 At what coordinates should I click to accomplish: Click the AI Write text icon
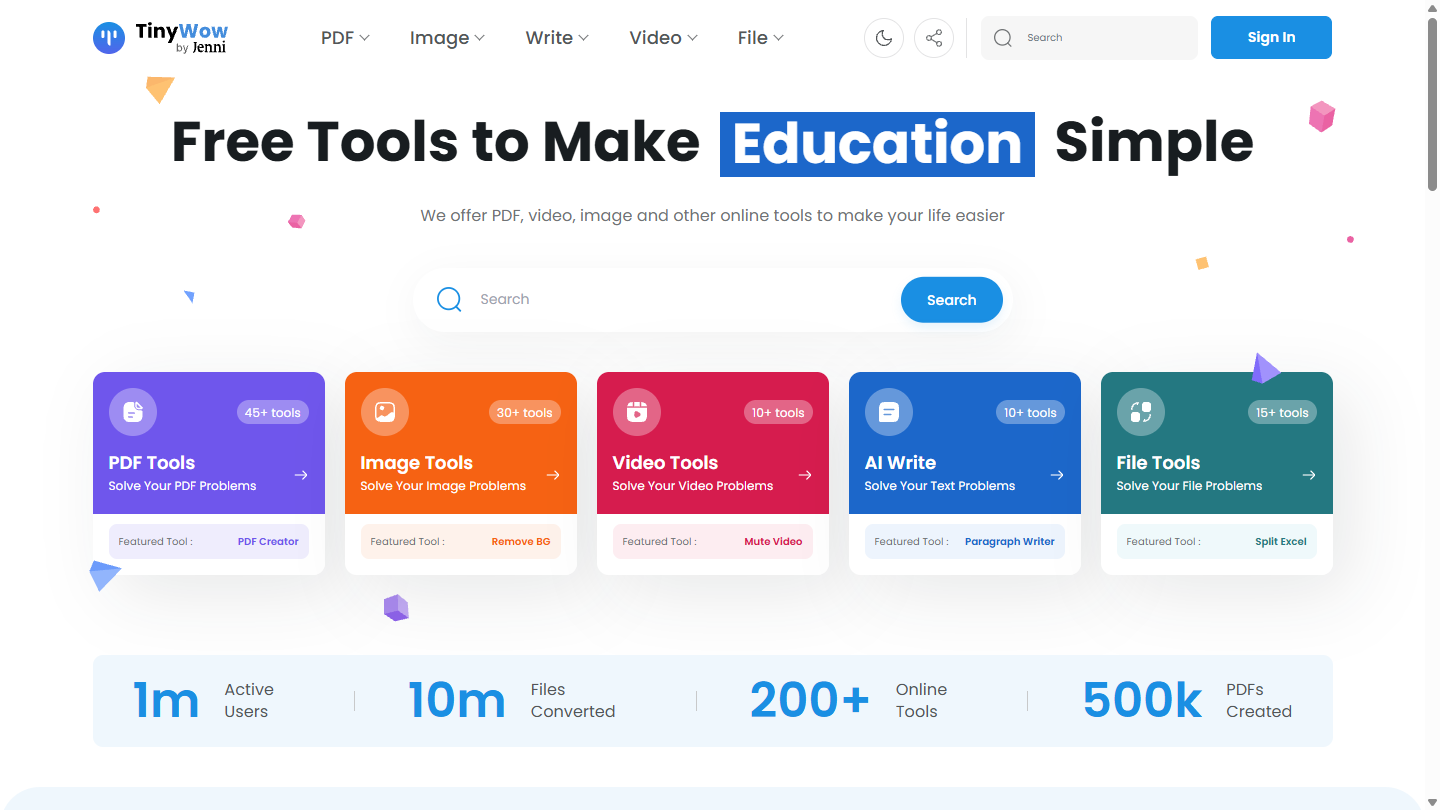tap(889, 412)
